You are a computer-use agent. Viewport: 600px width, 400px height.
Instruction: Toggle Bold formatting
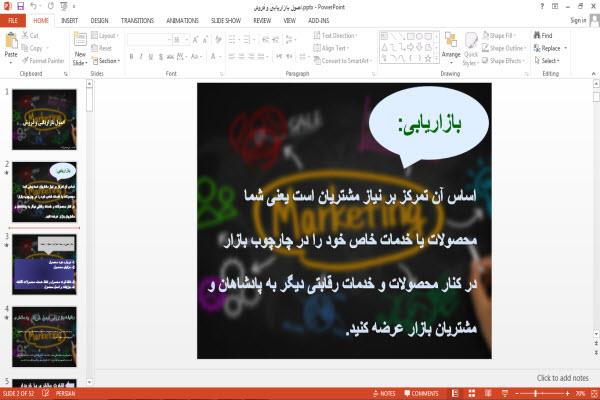(131, 57)
